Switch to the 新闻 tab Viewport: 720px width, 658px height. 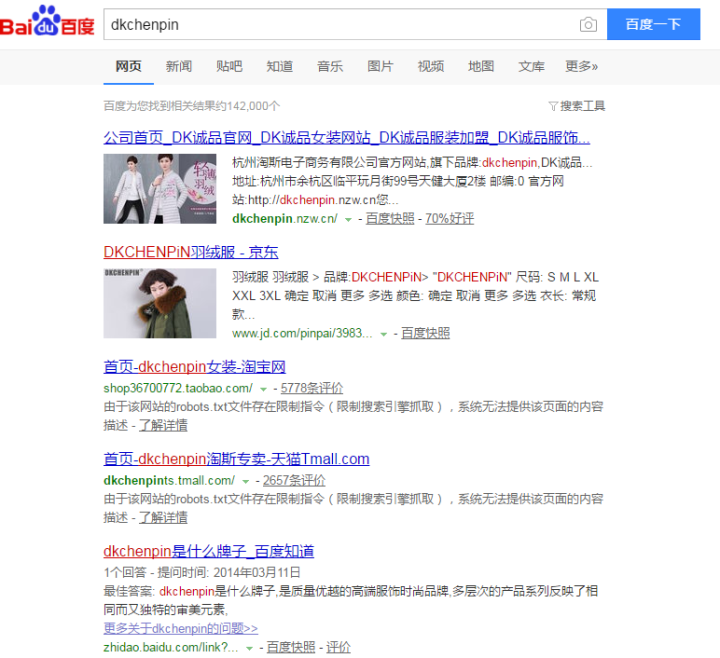pos(179,67)
